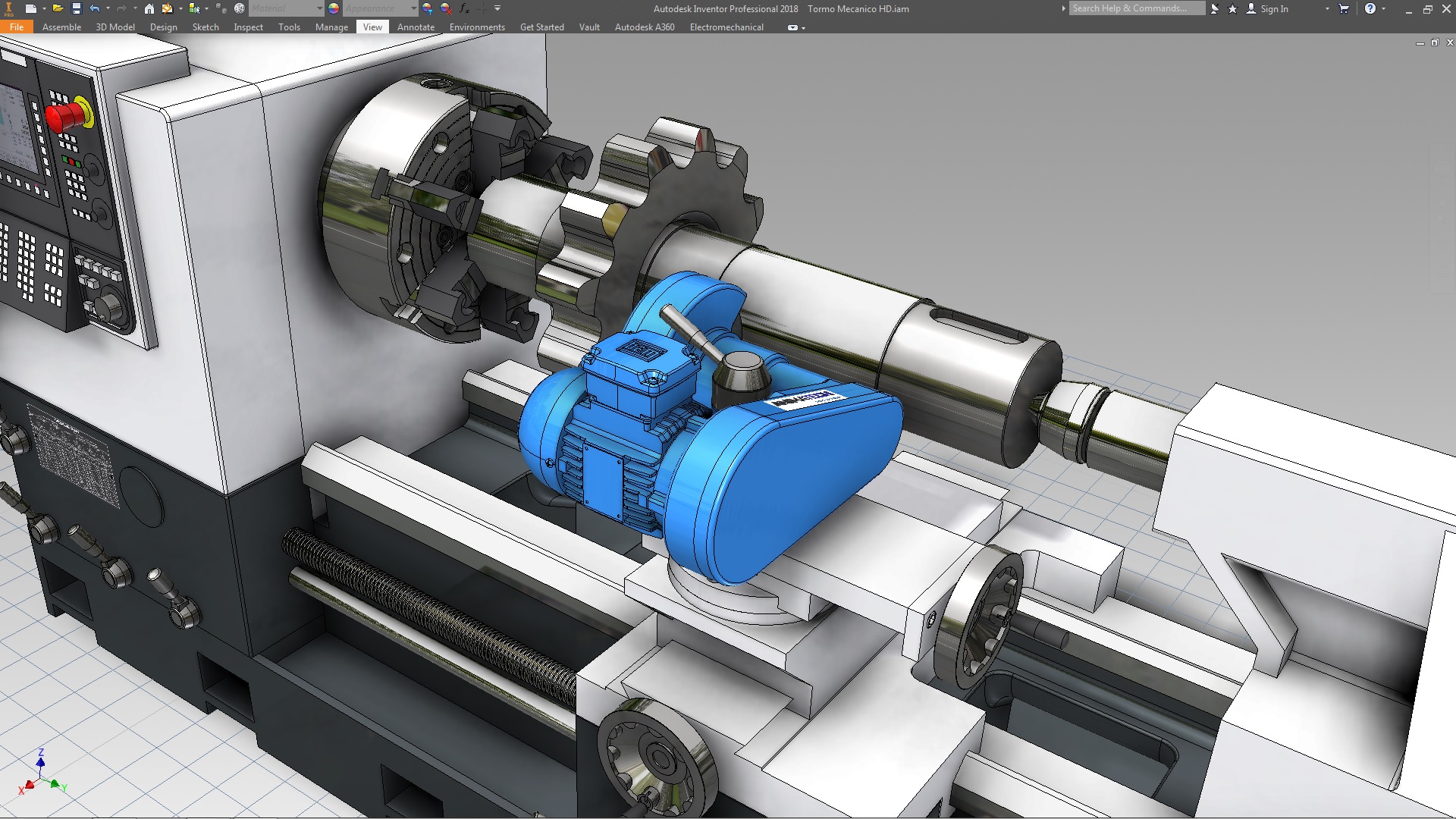1456x819 pixels.
Task: Open the Material dropdown list
Action: [x=319, y=8]
